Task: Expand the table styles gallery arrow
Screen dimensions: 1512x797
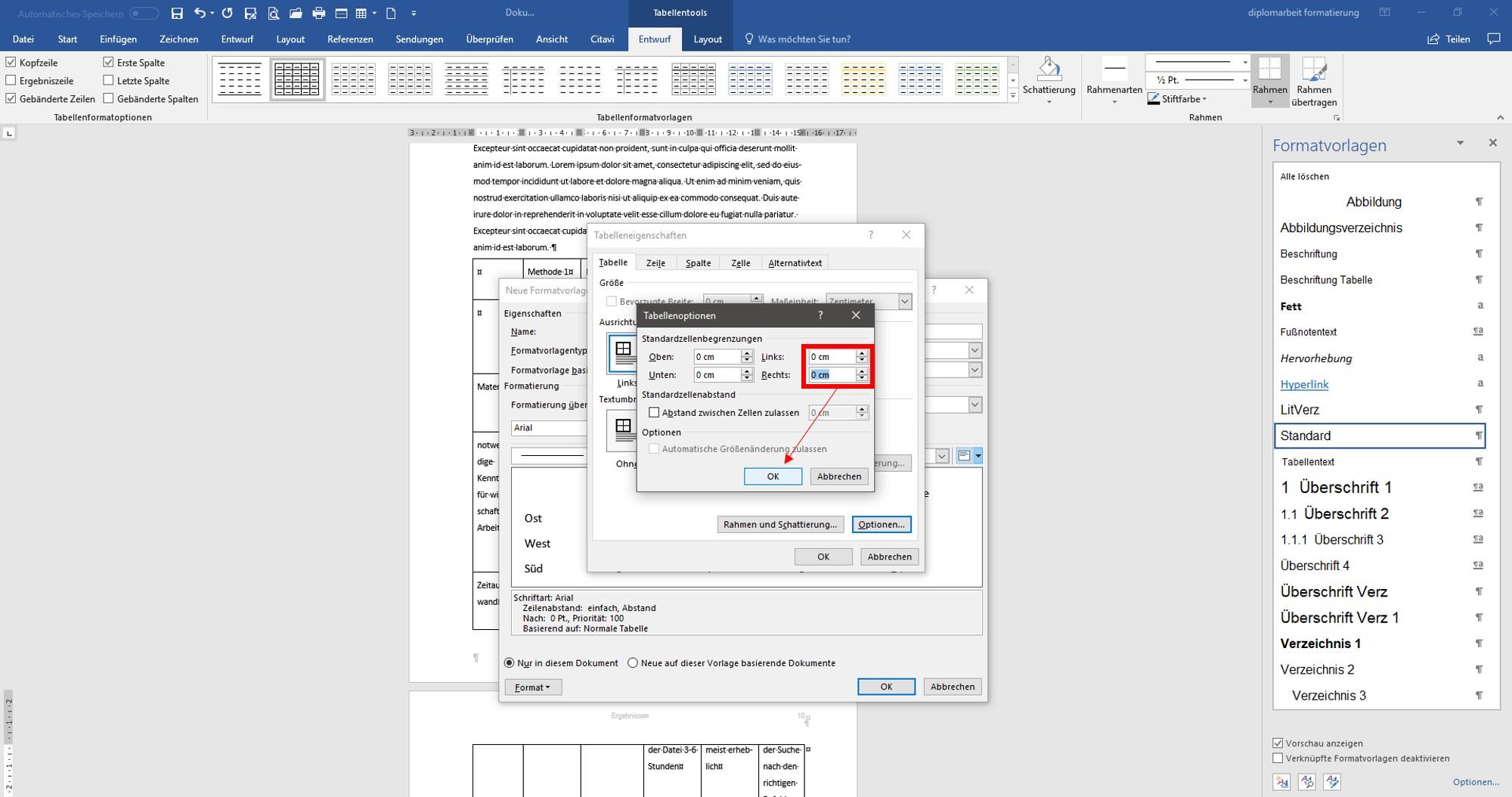Action: click(1013, 96)
